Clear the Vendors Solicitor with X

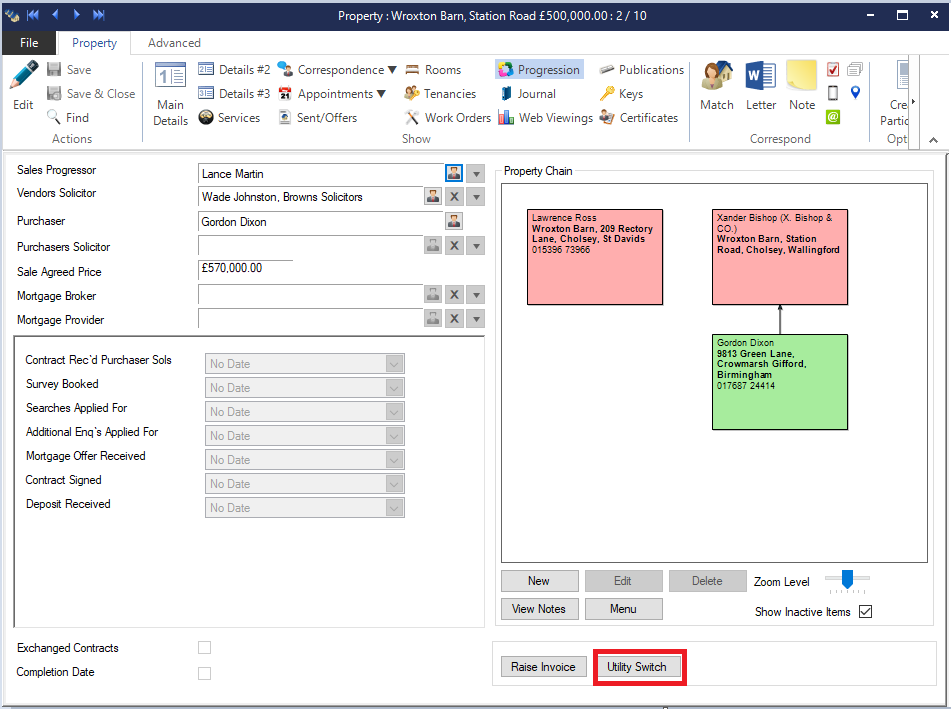(x=454, y=196)
